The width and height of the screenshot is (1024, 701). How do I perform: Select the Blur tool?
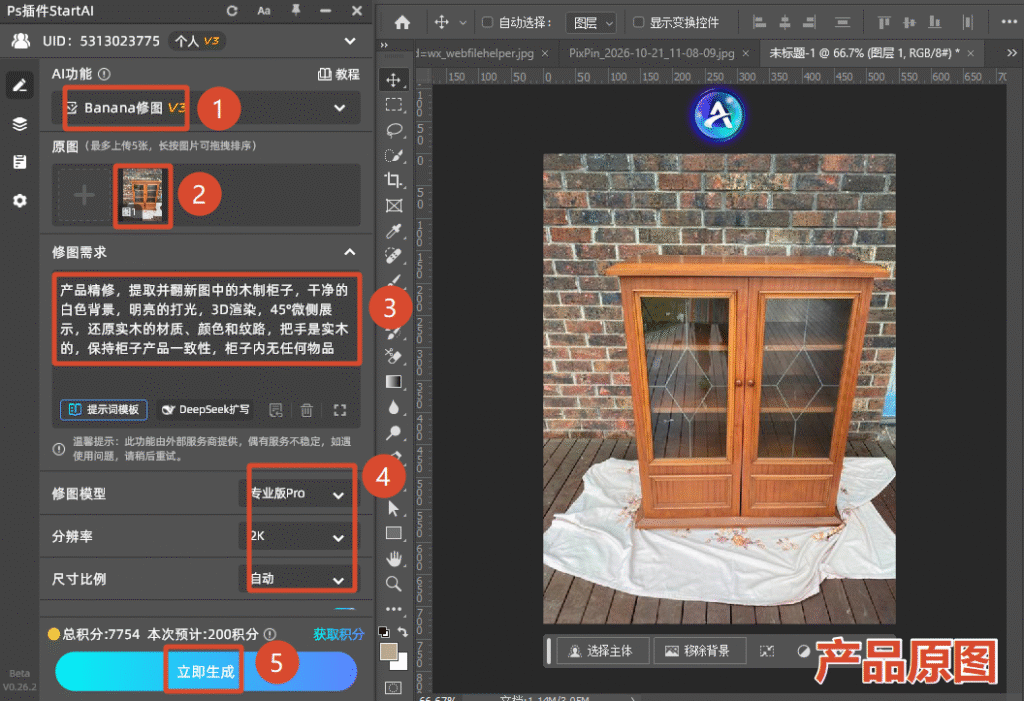(393, 407)
